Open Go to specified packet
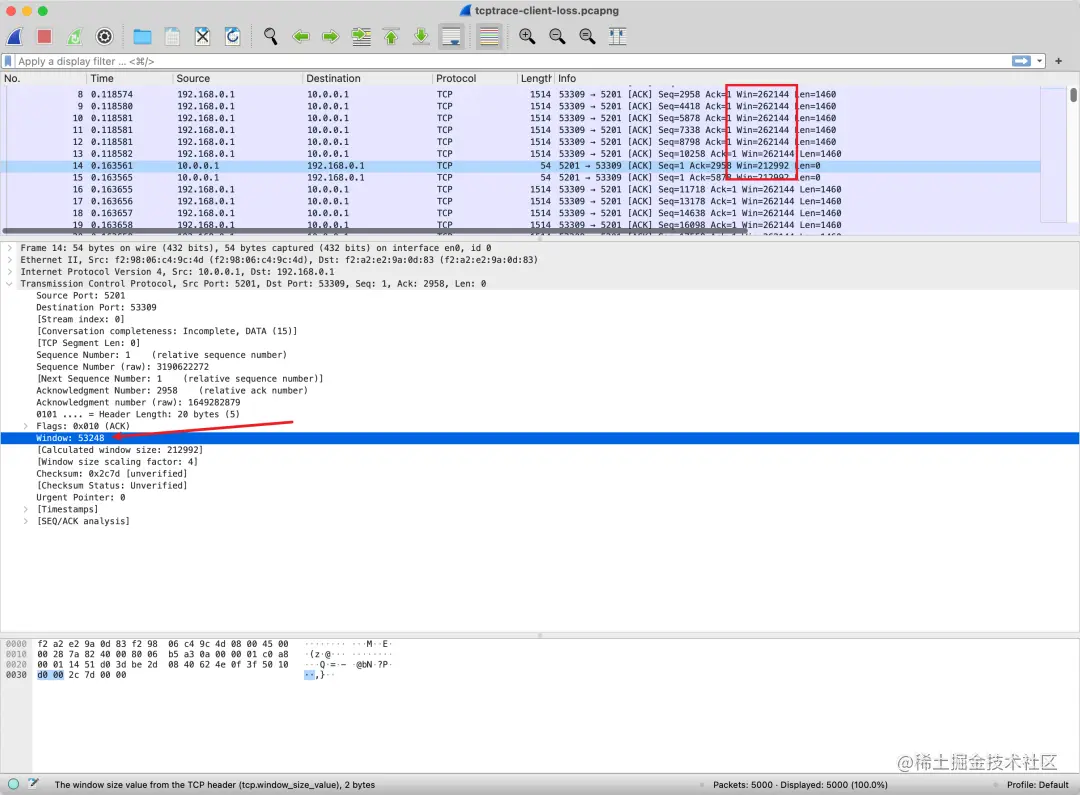This screenshot has width=1080, height=795. pos(361,37)
